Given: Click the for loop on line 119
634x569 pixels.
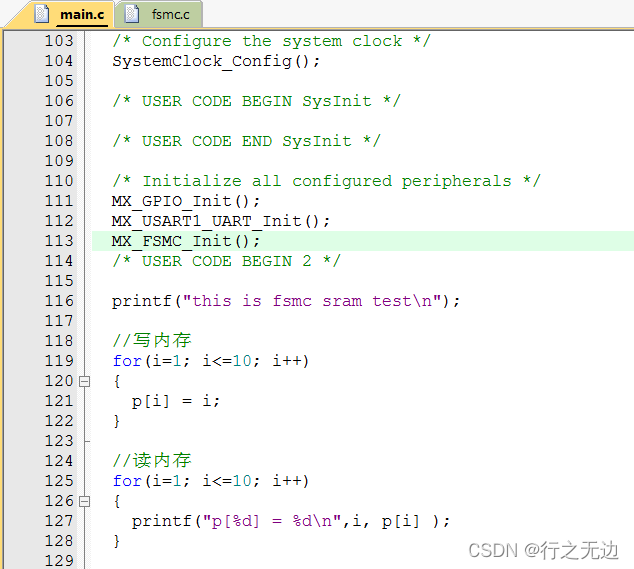Looking at the screenshot, I should pyautogui.click(x=211, y=361).
